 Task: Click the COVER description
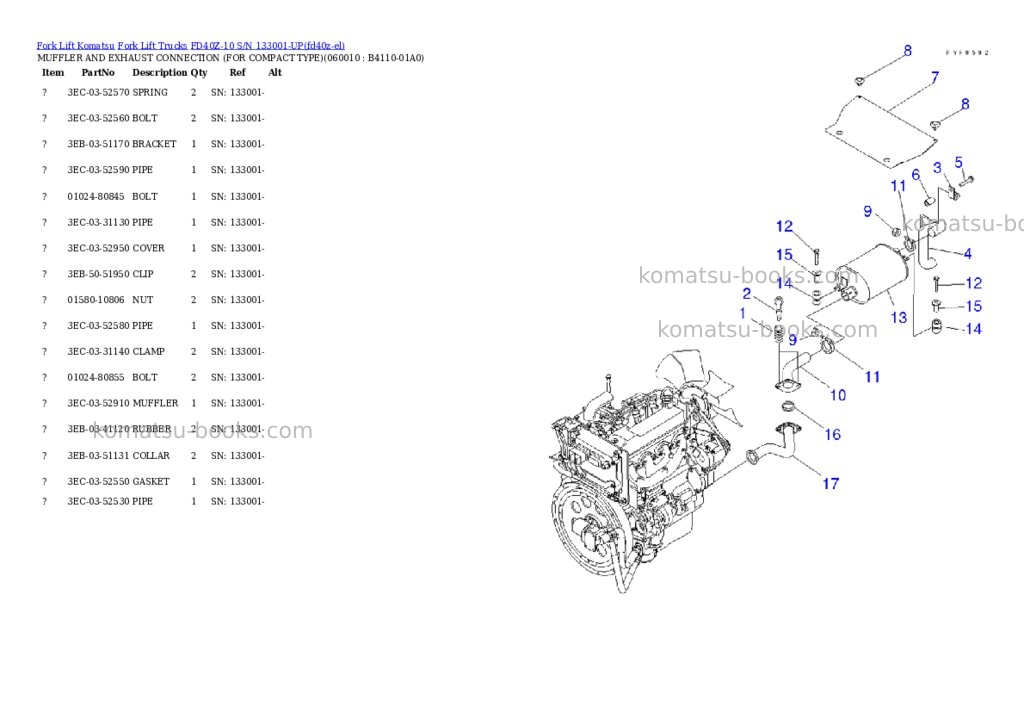point(148,248)
